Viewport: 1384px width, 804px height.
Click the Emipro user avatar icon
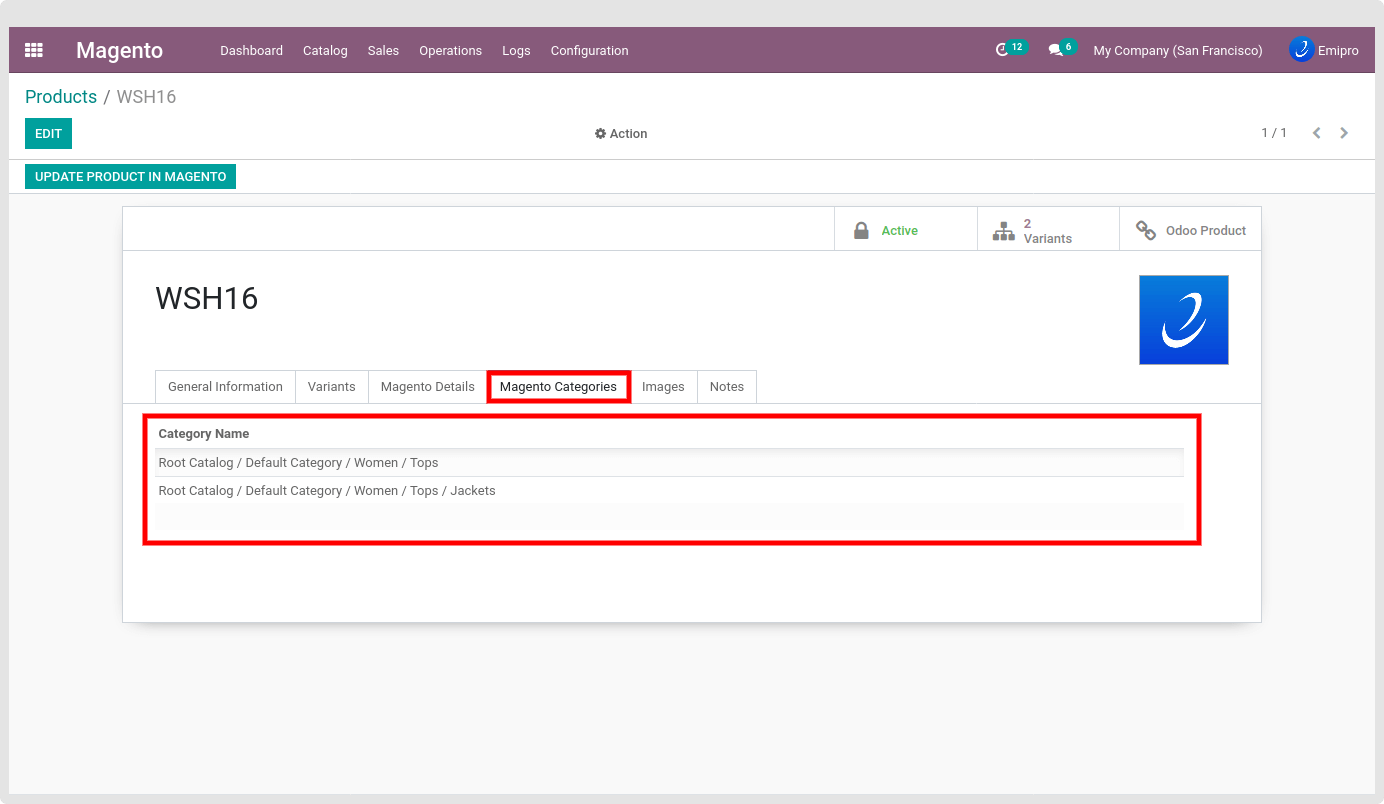point(1301,49)
